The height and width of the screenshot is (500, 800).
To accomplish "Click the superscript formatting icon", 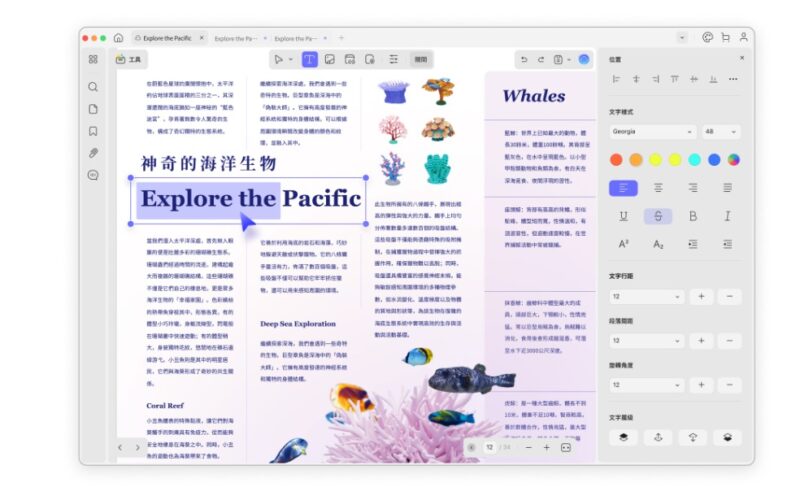I will [x=623, y=244].
